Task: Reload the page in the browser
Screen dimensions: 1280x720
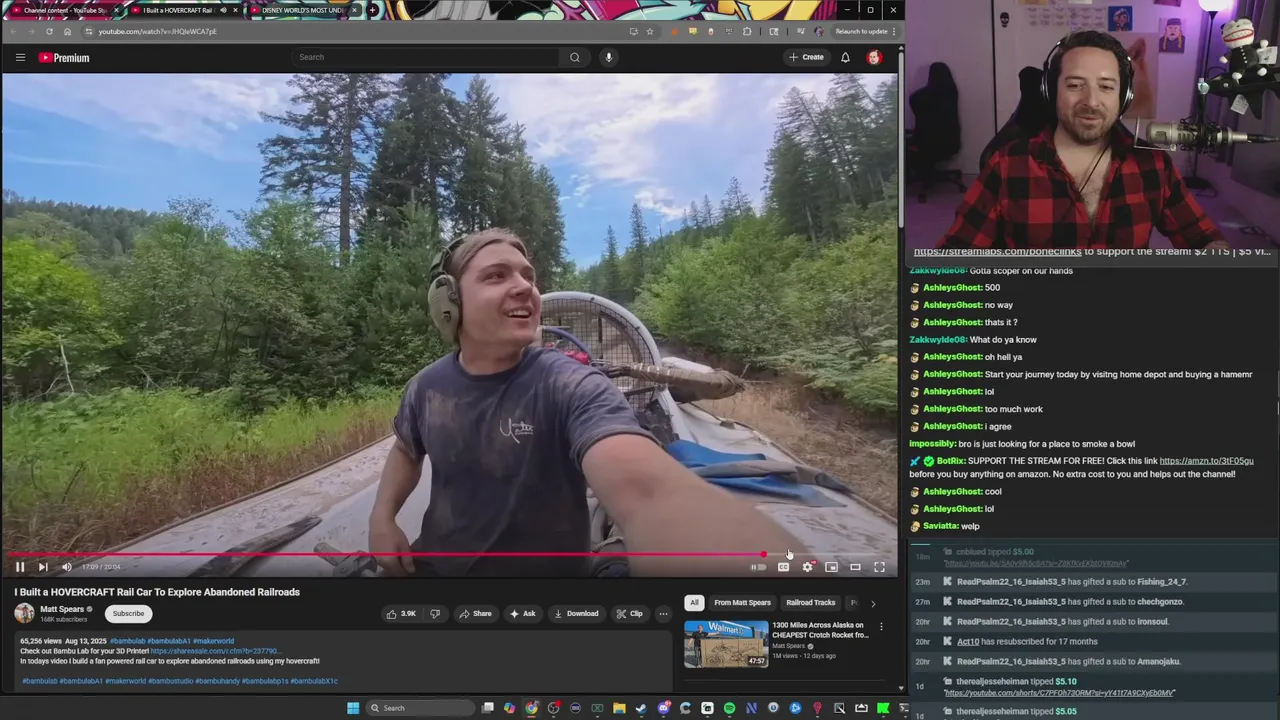Action: pos(49,31)
